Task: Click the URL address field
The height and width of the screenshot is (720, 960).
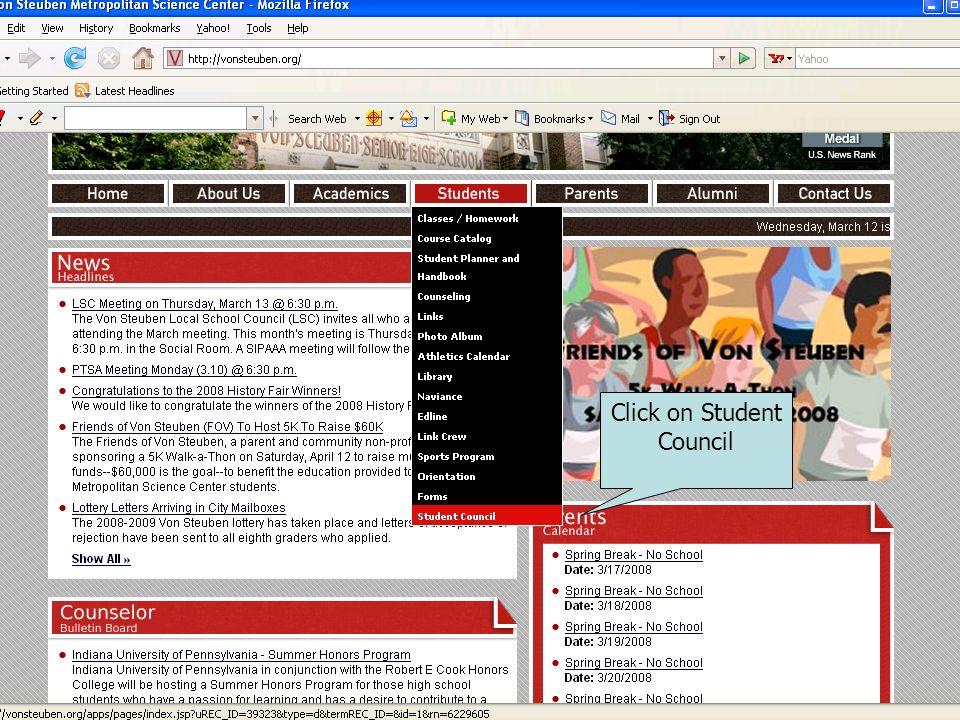Action: (x=438, y=59)
